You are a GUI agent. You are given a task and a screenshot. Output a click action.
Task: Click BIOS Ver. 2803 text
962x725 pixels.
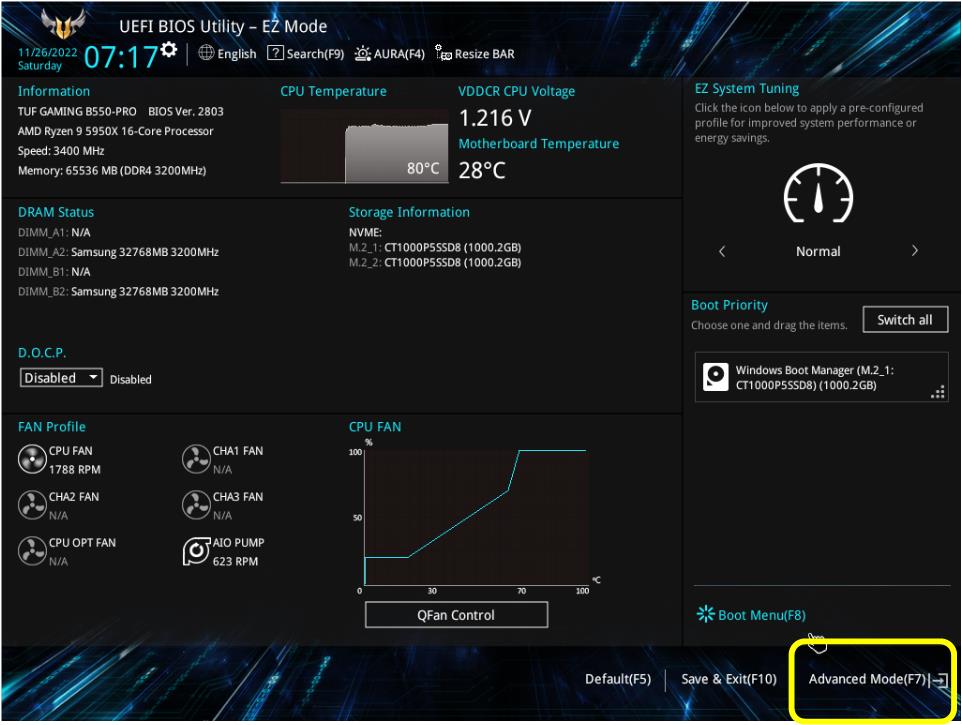[186, 112]
